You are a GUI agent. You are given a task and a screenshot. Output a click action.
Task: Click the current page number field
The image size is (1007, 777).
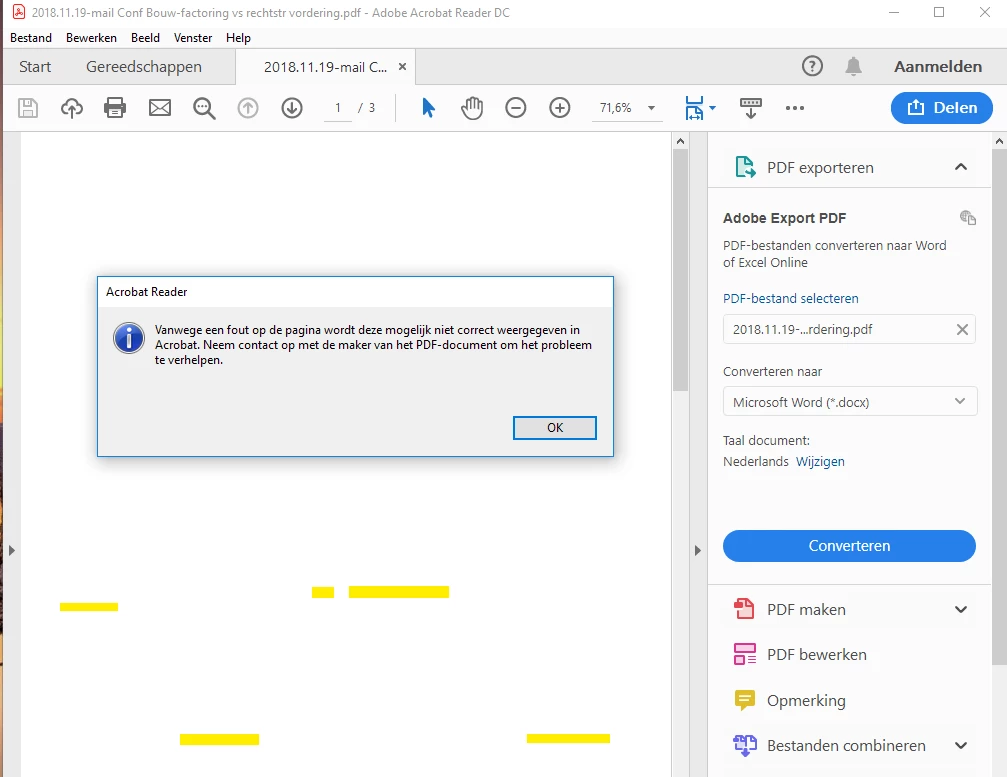click(338, 108)
